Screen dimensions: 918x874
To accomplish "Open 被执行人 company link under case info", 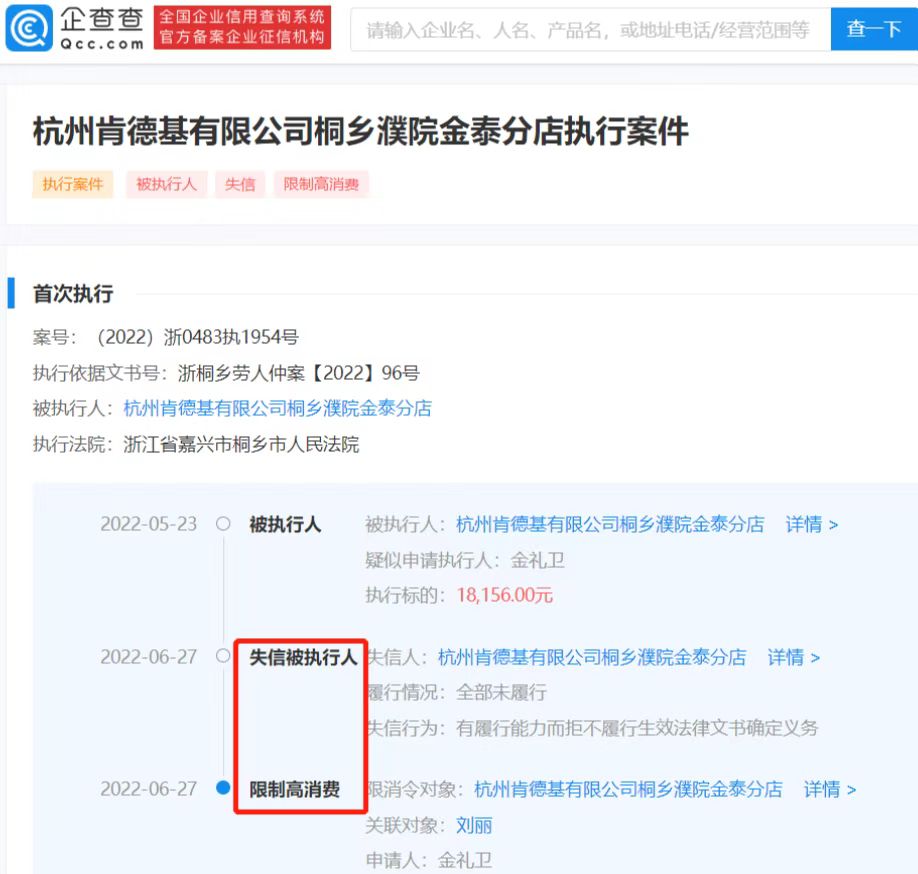I will coord(278,408).
